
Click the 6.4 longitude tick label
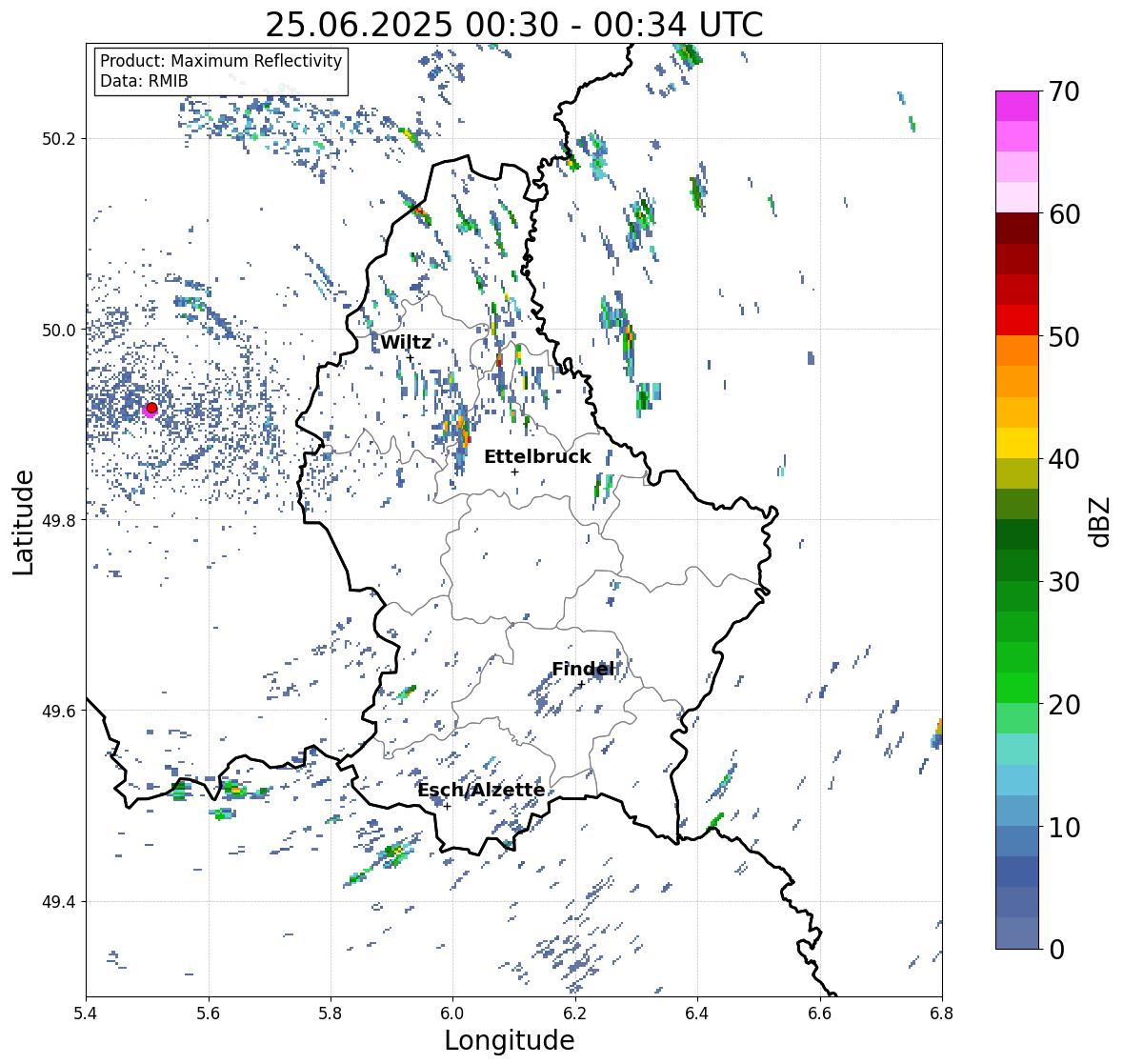697,1013
